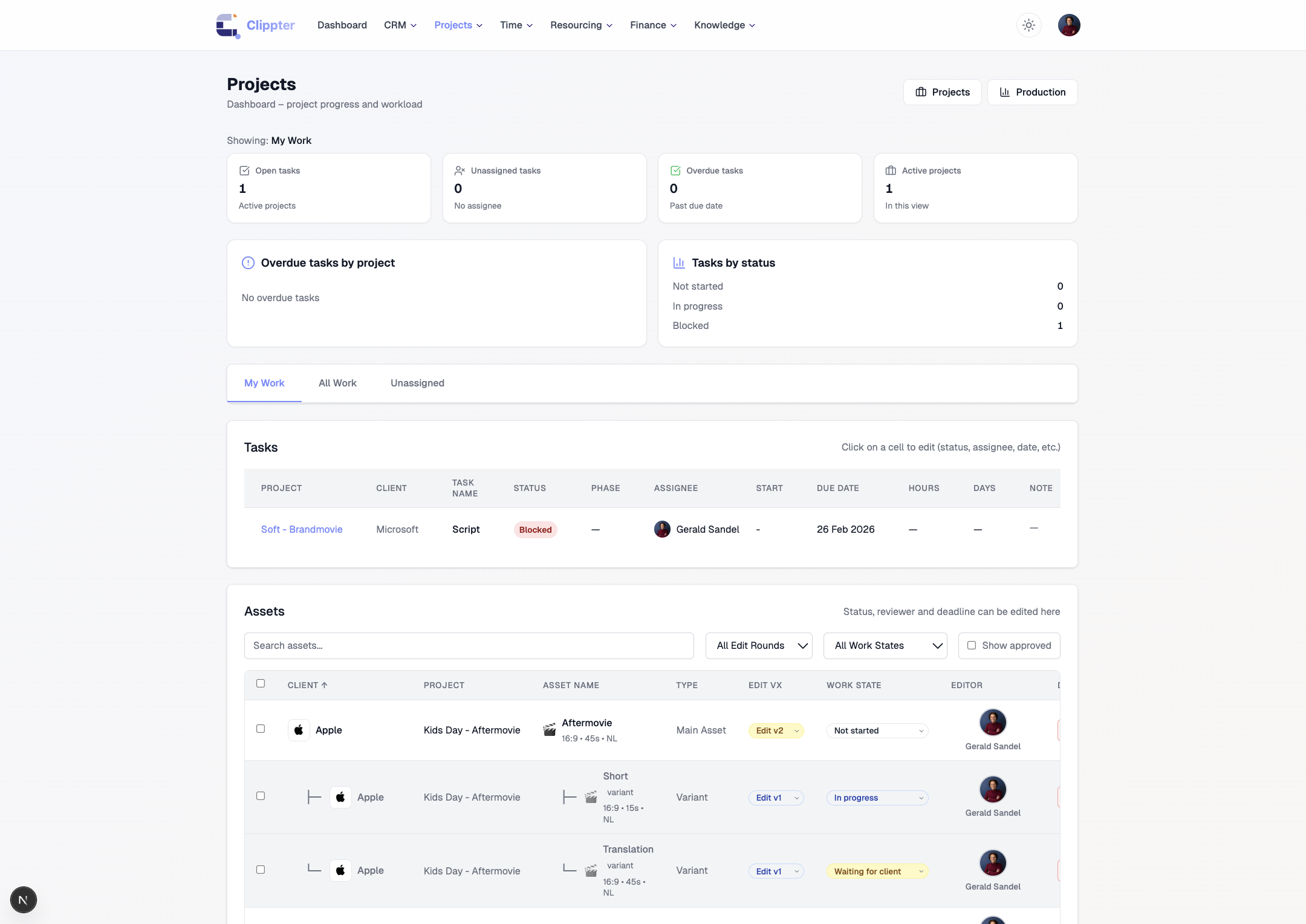Image resolution: width=1306 pixels, height=924 pixels.
Task: Enable the Show approved checkbox
Action: coord(971,645)
